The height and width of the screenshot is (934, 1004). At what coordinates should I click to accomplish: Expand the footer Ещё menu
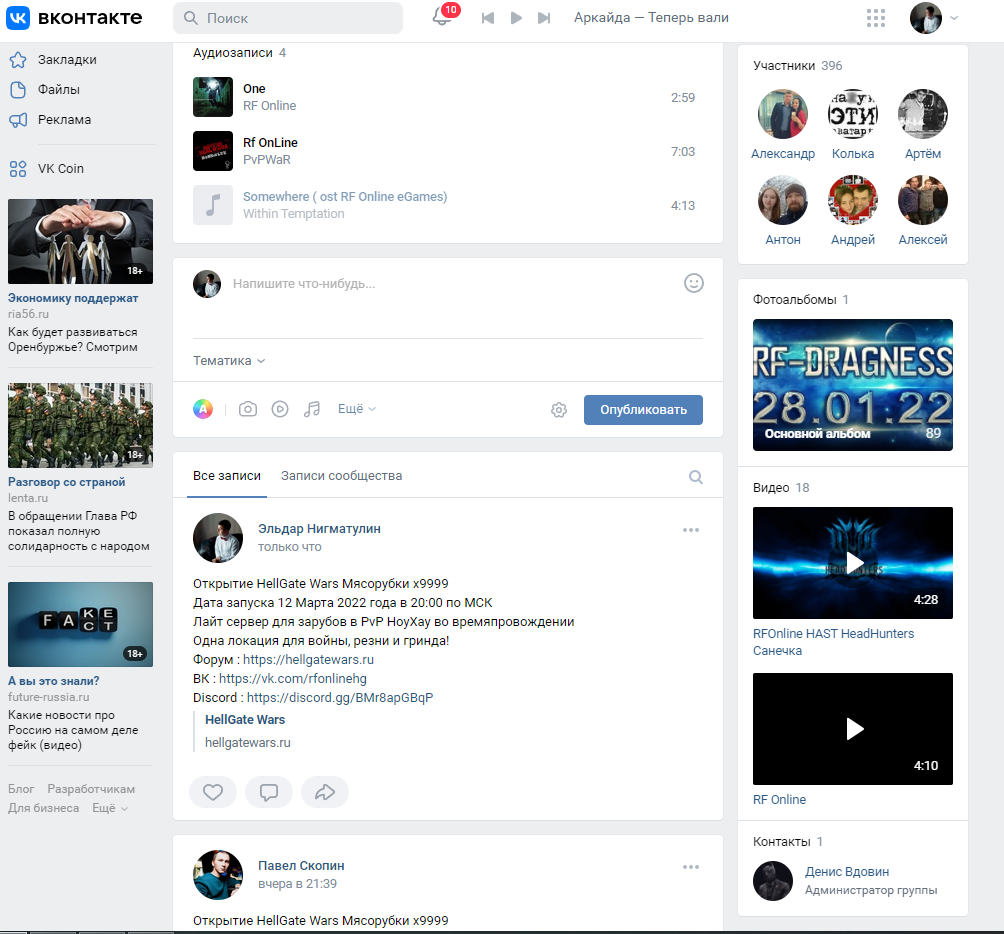pos(110,808)
